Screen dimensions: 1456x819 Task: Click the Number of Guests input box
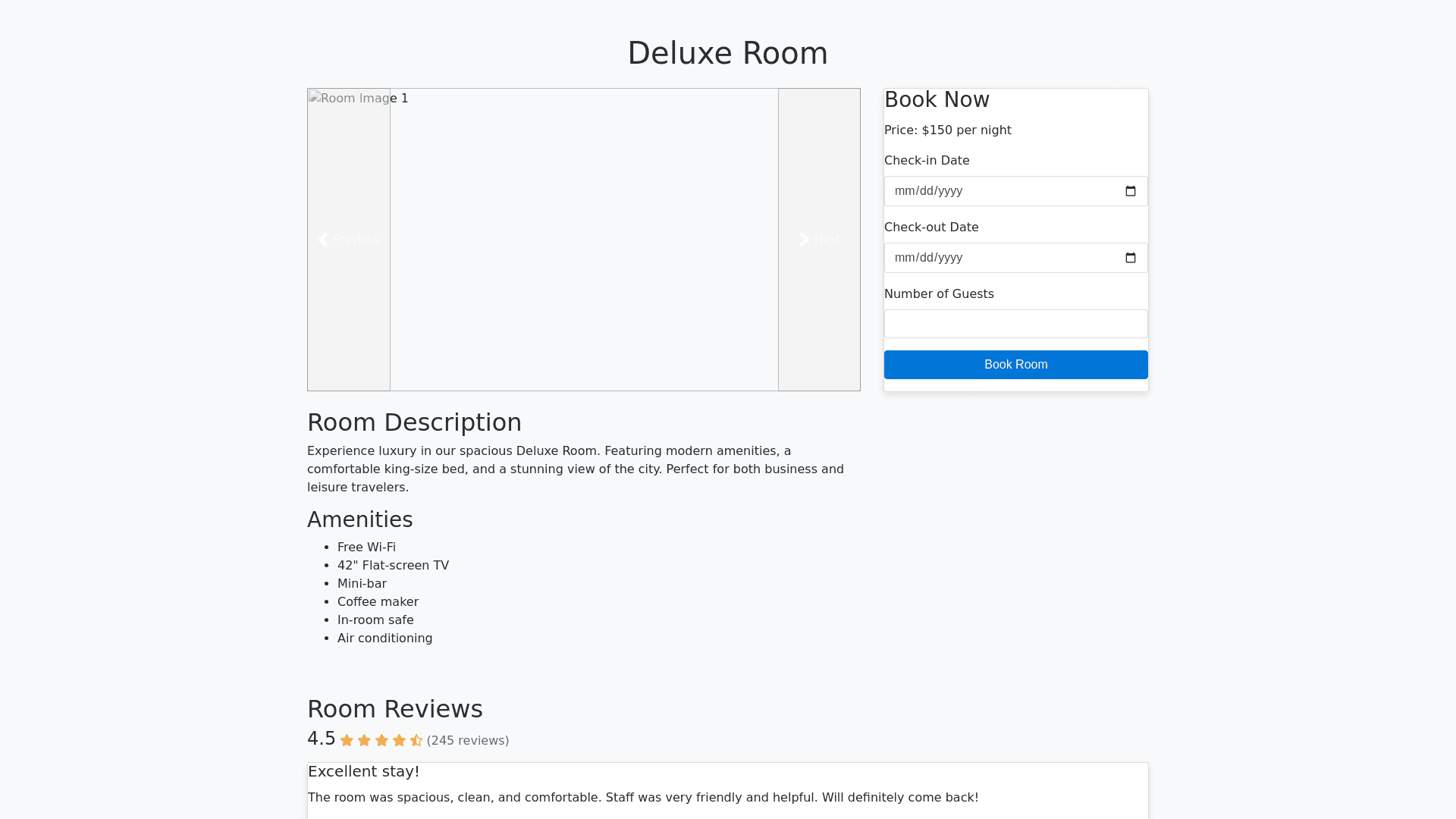tap(1015, 324)
